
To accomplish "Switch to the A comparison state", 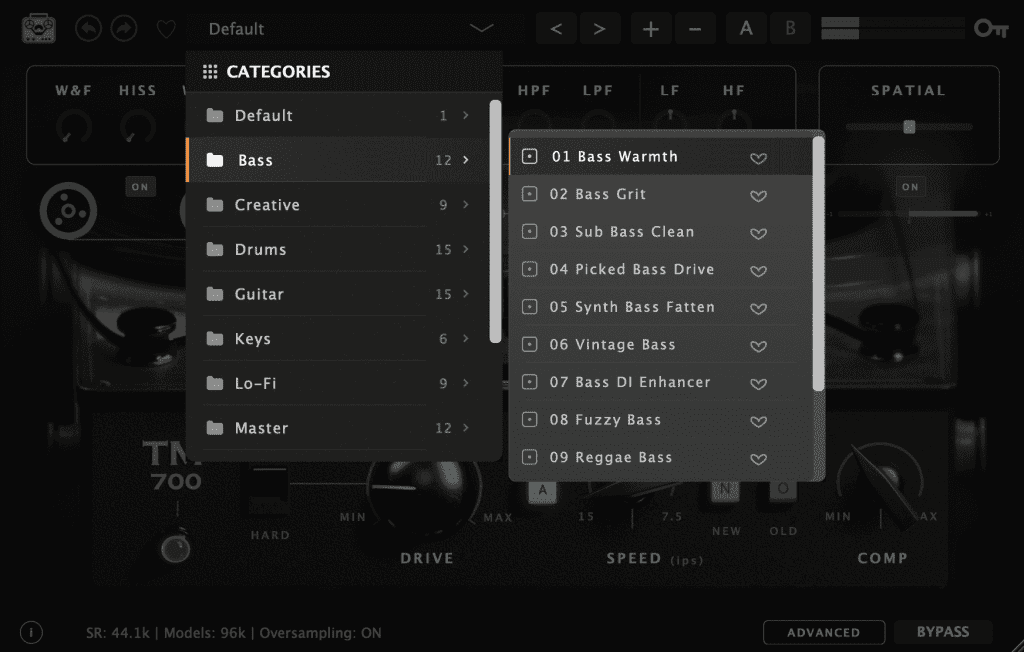I will 746,28.
